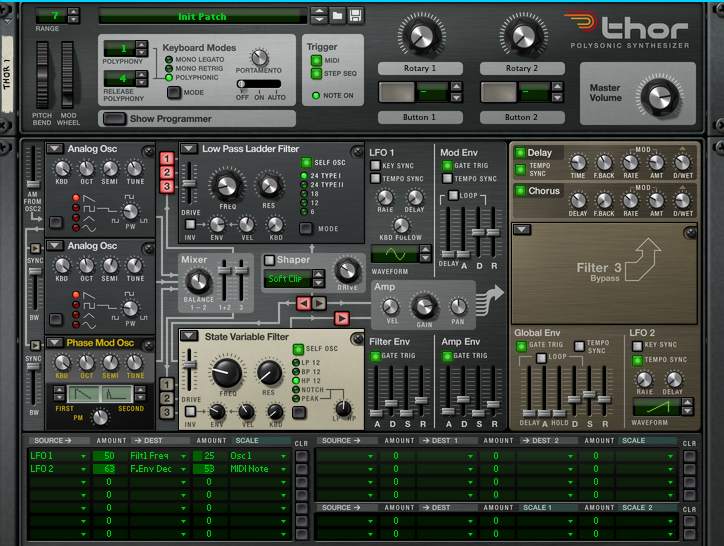This screenshot has width=724, height=546.
Task: Click the Low Pass Ladder Filter MODE button
Action: point(305,228)
